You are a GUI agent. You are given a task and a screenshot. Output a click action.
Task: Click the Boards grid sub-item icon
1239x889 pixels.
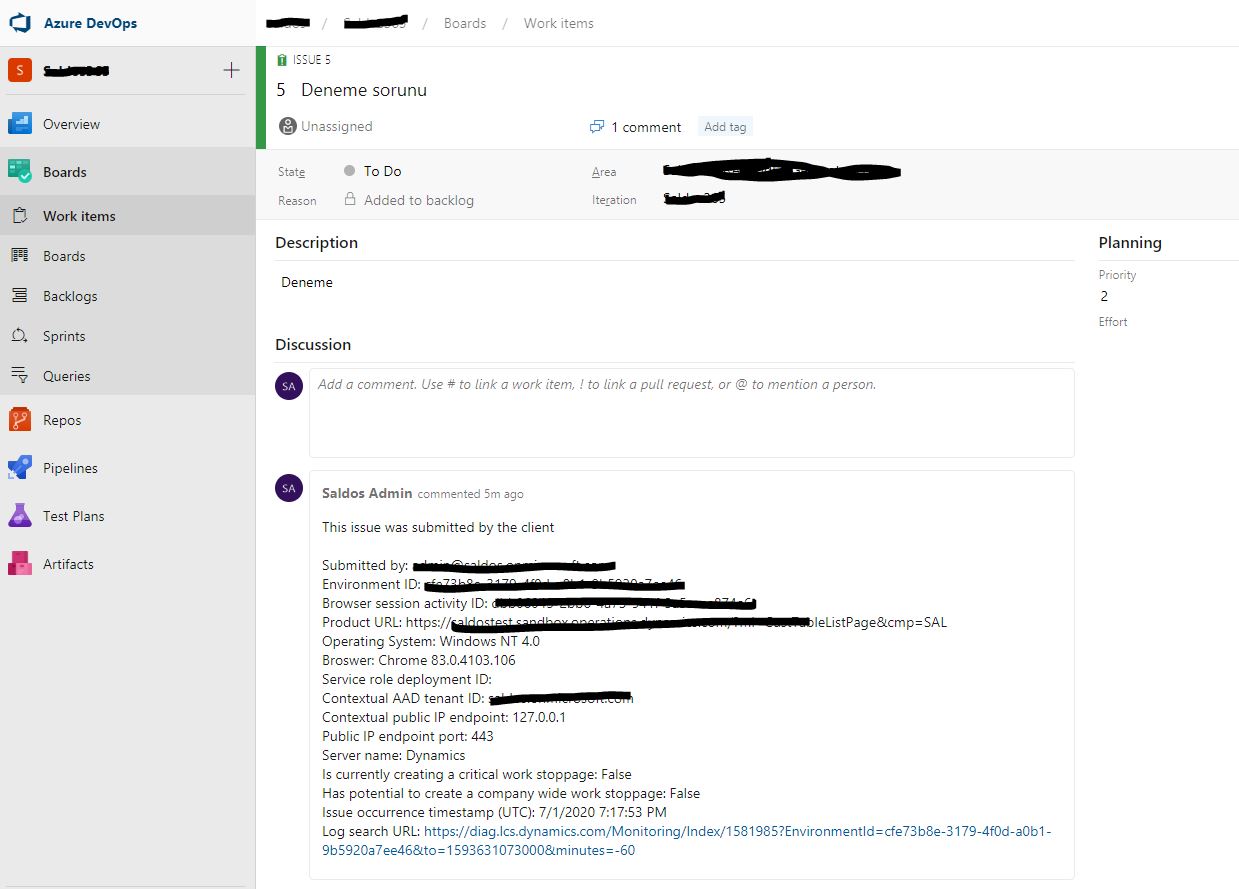click(20, 256)
